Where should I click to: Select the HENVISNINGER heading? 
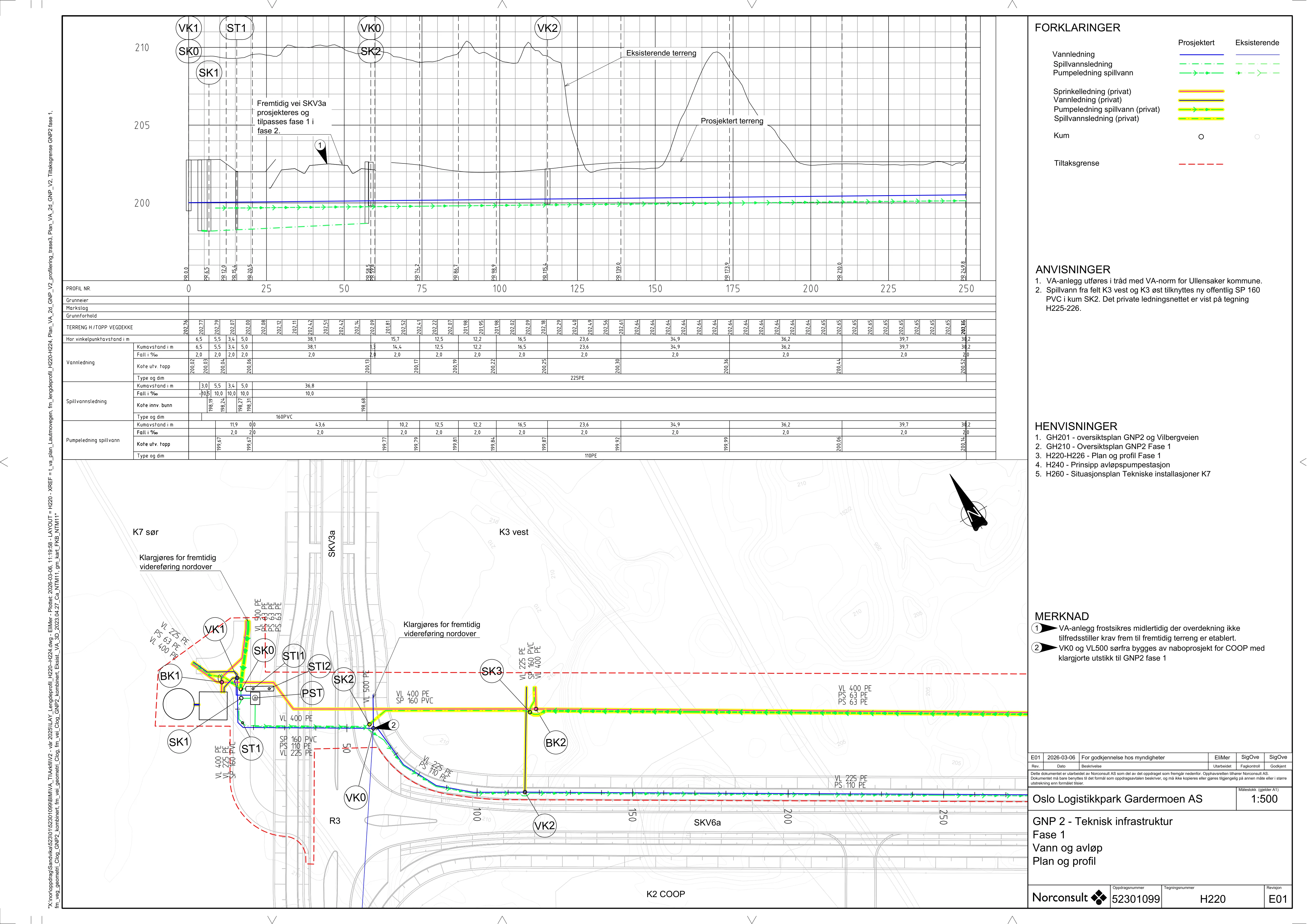[x=1075, y=426]
